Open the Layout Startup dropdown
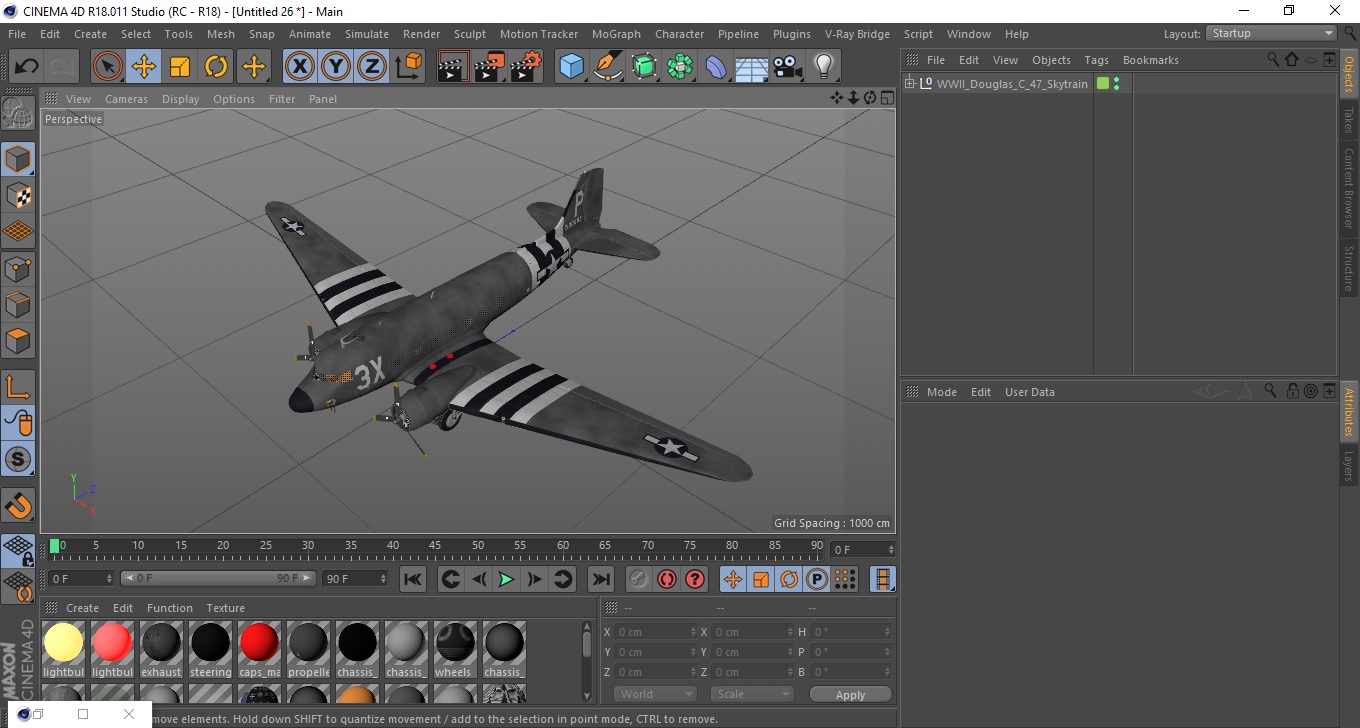The image size is (1360, 728). pyautogui.click(x=1272, y=33)
